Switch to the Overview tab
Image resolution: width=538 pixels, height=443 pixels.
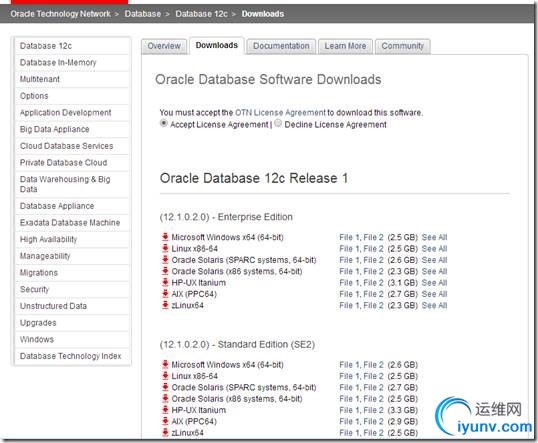(x=164, y=46)
